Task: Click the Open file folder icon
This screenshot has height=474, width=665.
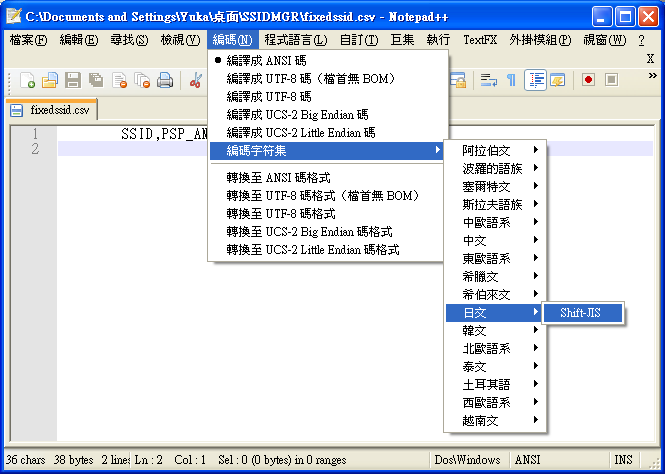Action: point(49,80)
